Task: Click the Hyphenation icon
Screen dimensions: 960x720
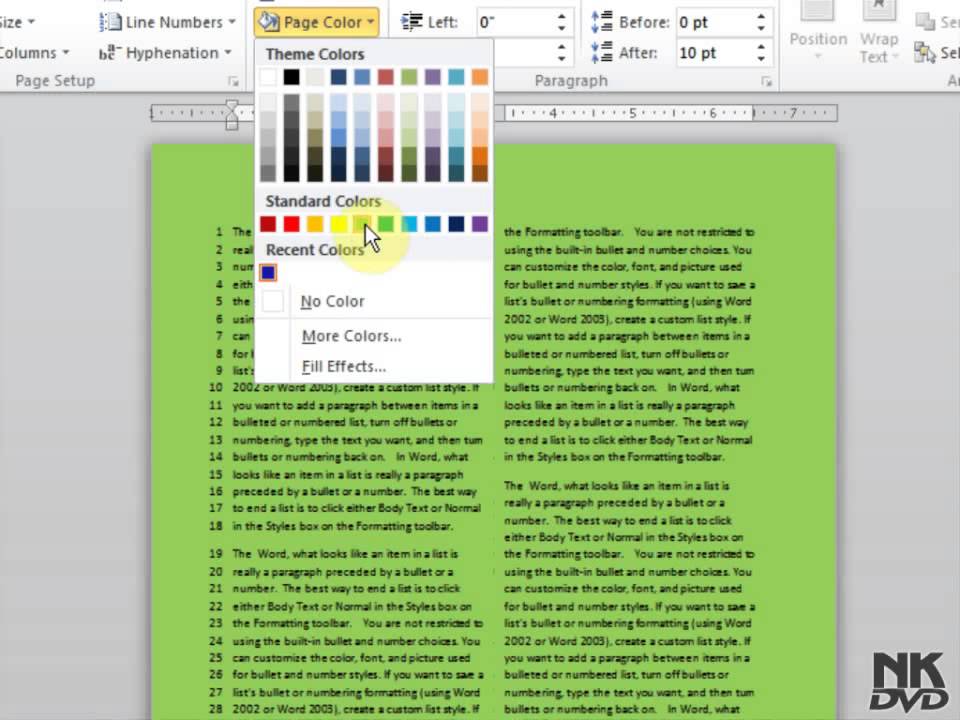Action: pos(110,53)
